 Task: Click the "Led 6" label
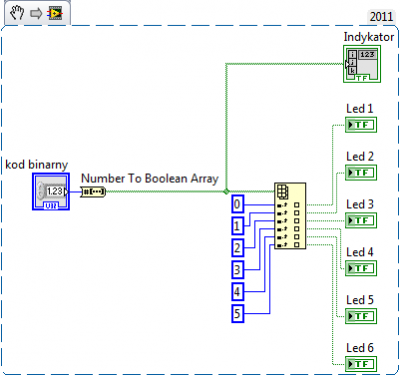click(360, 348)
